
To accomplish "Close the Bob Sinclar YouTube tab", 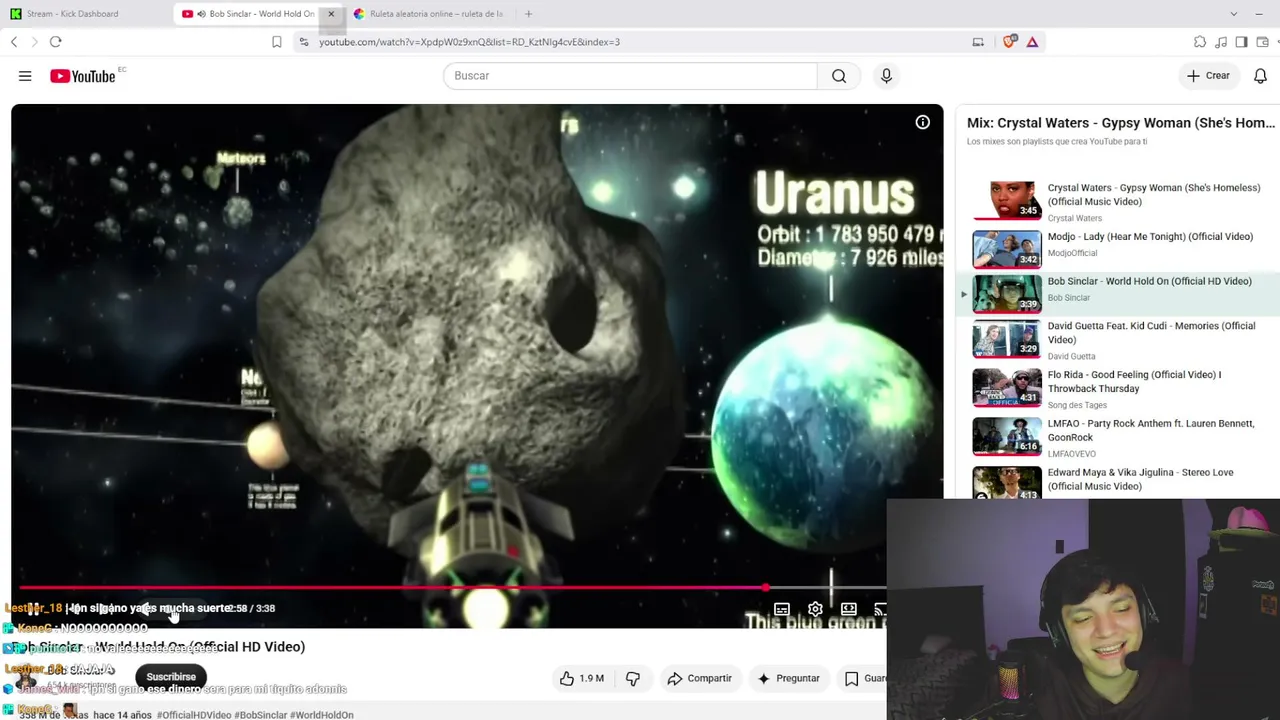I will pos(331,14).
